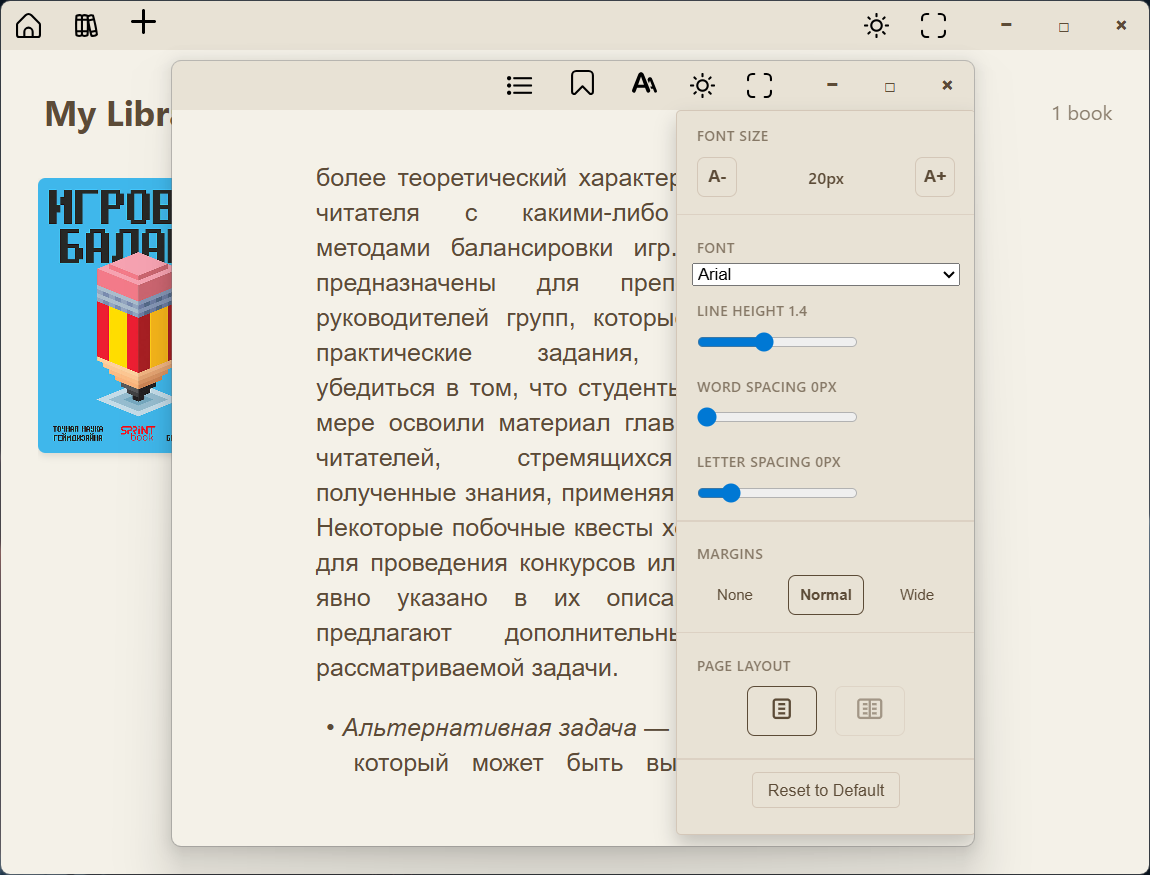Open the library bookshelf icon
The image size is (1150, 875).
[87, 25]
